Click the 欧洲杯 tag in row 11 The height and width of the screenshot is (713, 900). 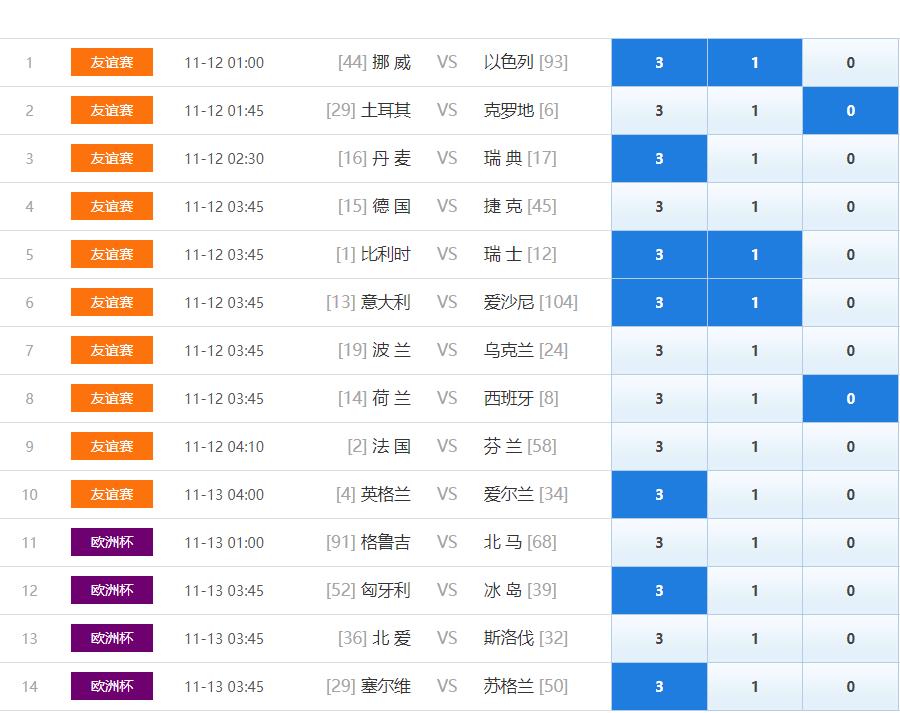[112, 542]
